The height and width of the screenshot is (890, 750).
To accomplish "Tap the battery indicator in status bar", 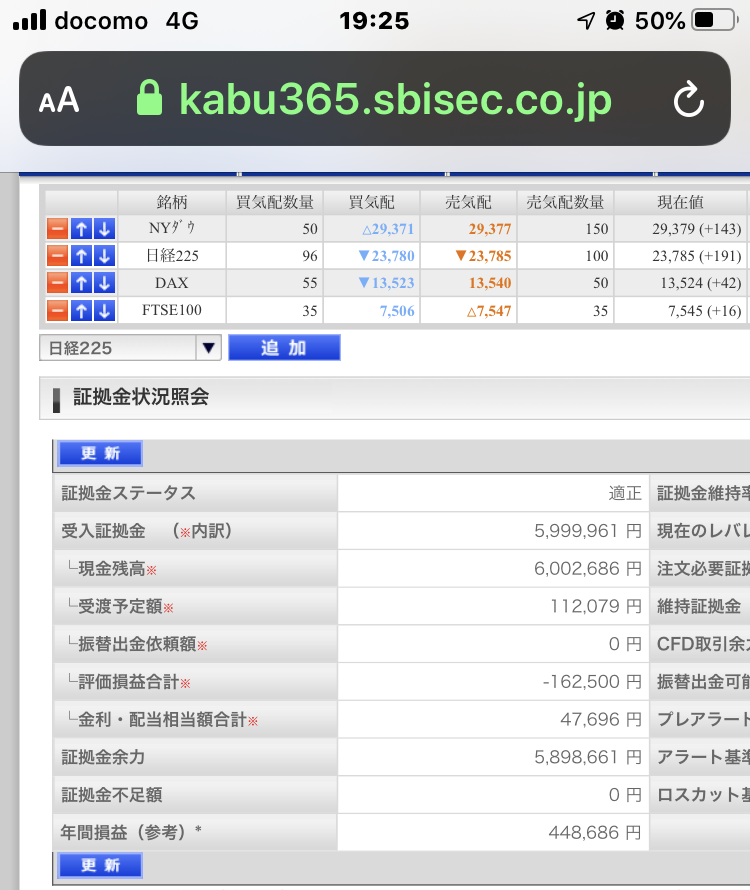I will [715, 20].
